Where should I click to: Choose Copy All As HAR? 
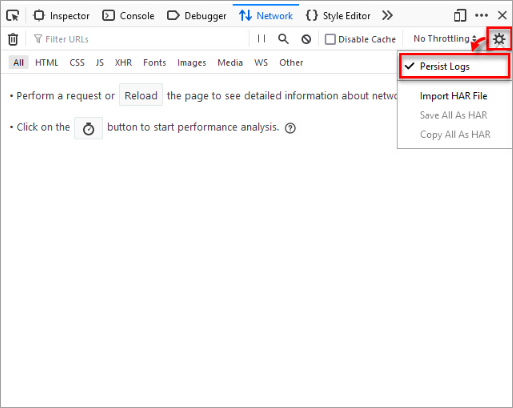click(455, 134)
